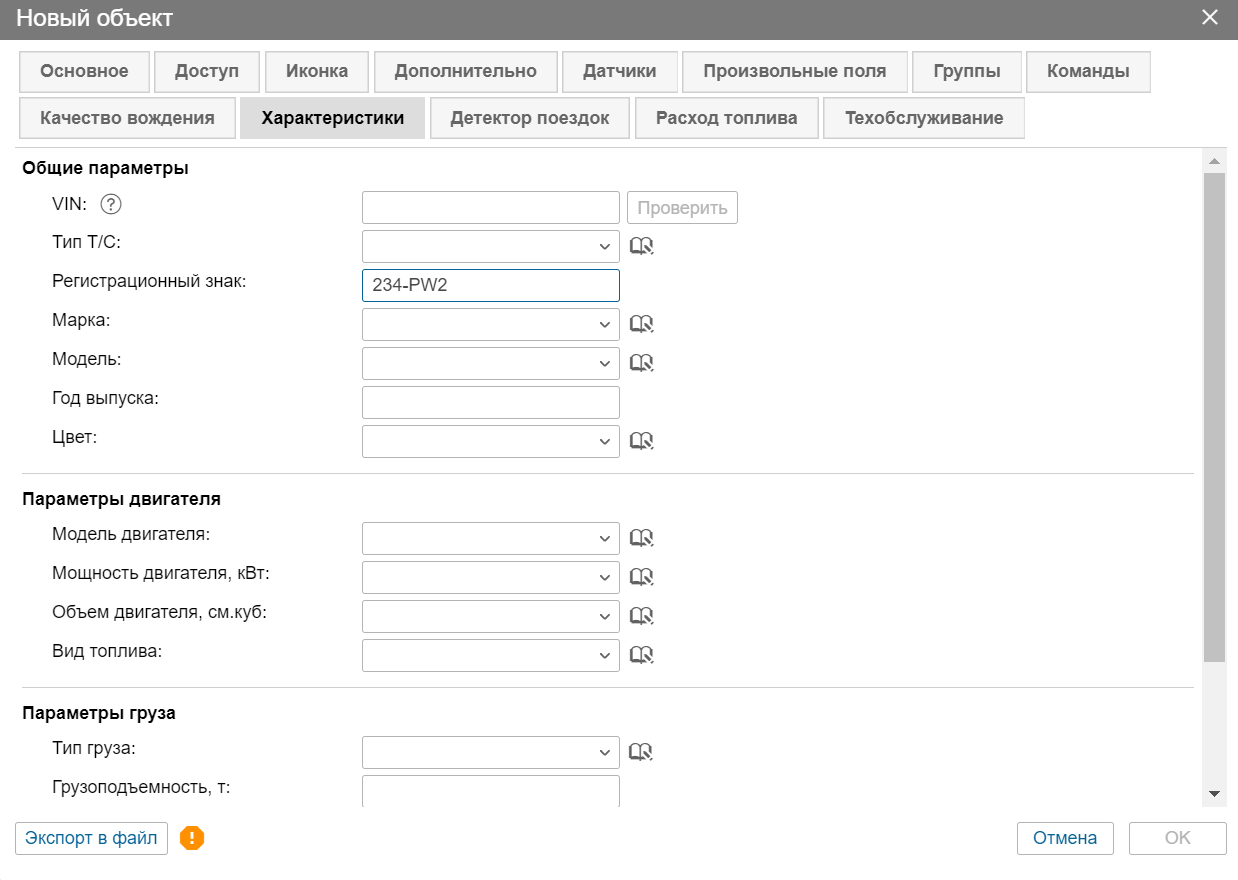
Task: Go to the Техобслуживание tab
Action: pyautogui.click(x=923, y=118)
